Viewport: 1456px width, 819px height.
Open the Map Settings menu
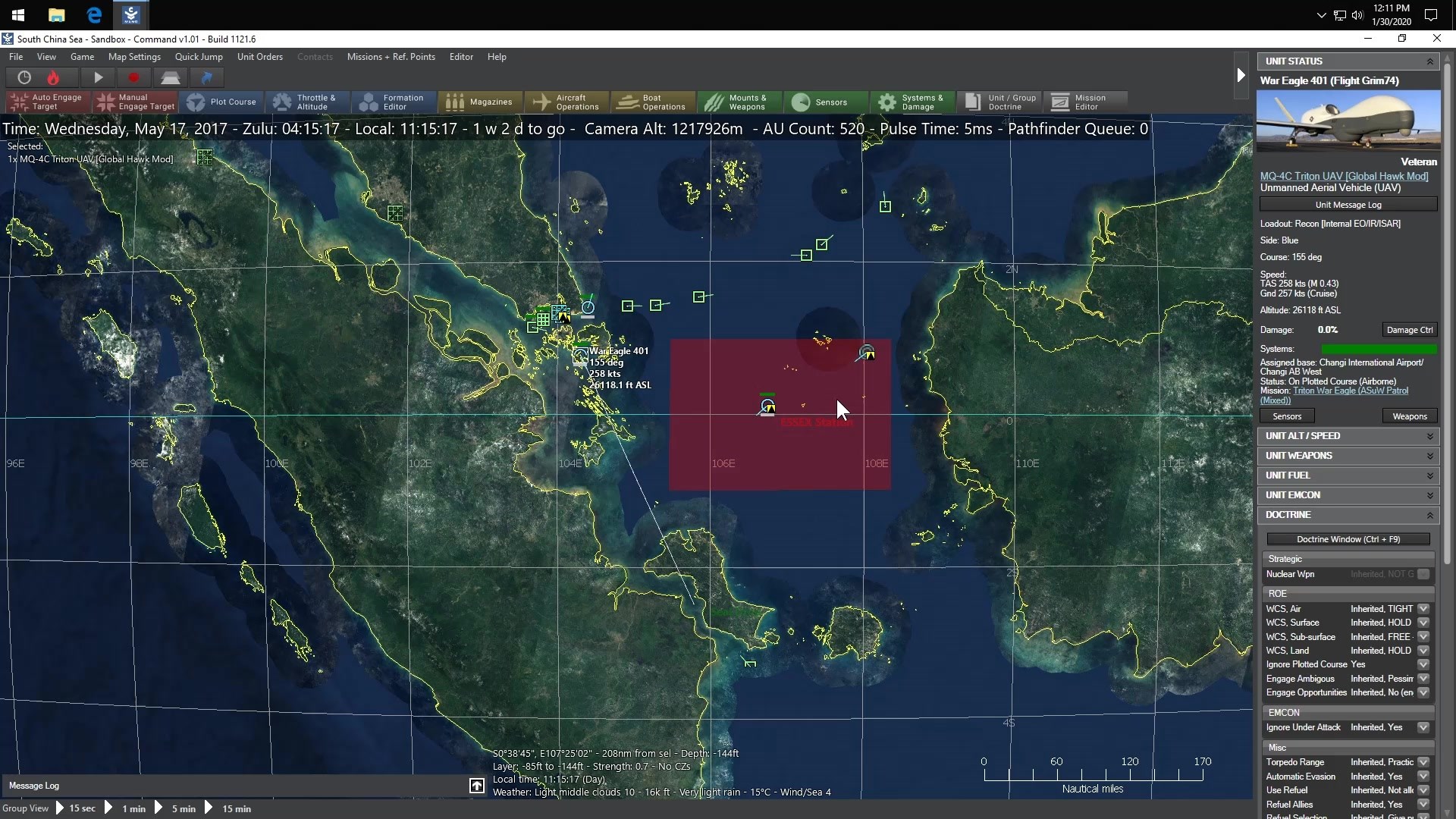click(x=134, y=57)
